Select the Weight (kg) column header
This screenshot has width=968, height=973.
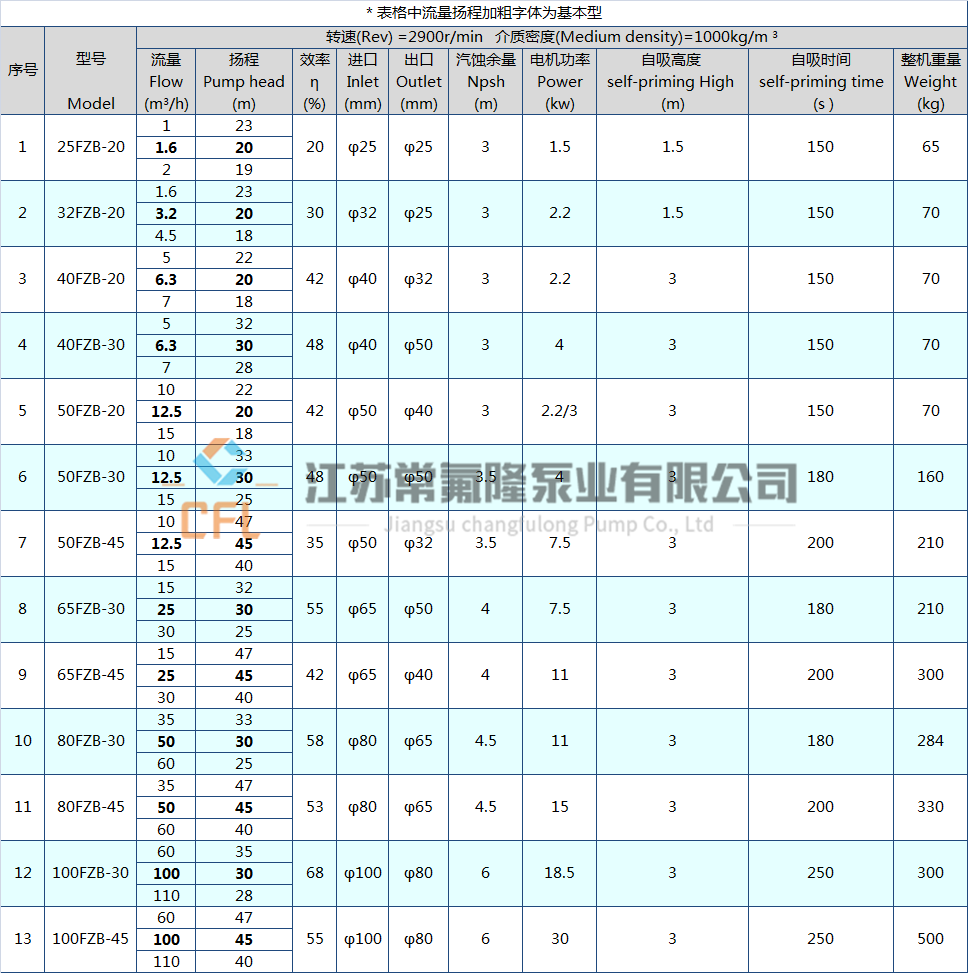[931, 81]
